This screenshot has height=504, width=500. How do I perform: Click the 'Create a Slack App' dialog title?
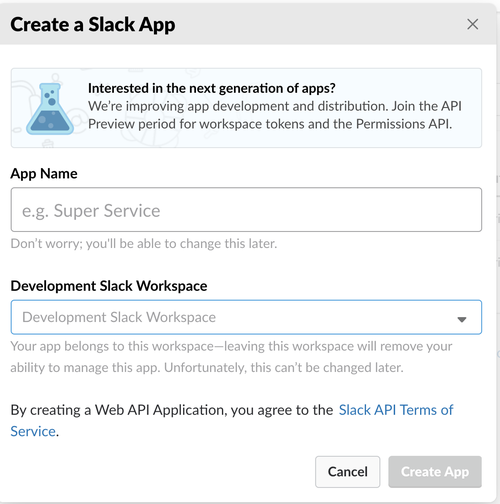tap(93, 25)
